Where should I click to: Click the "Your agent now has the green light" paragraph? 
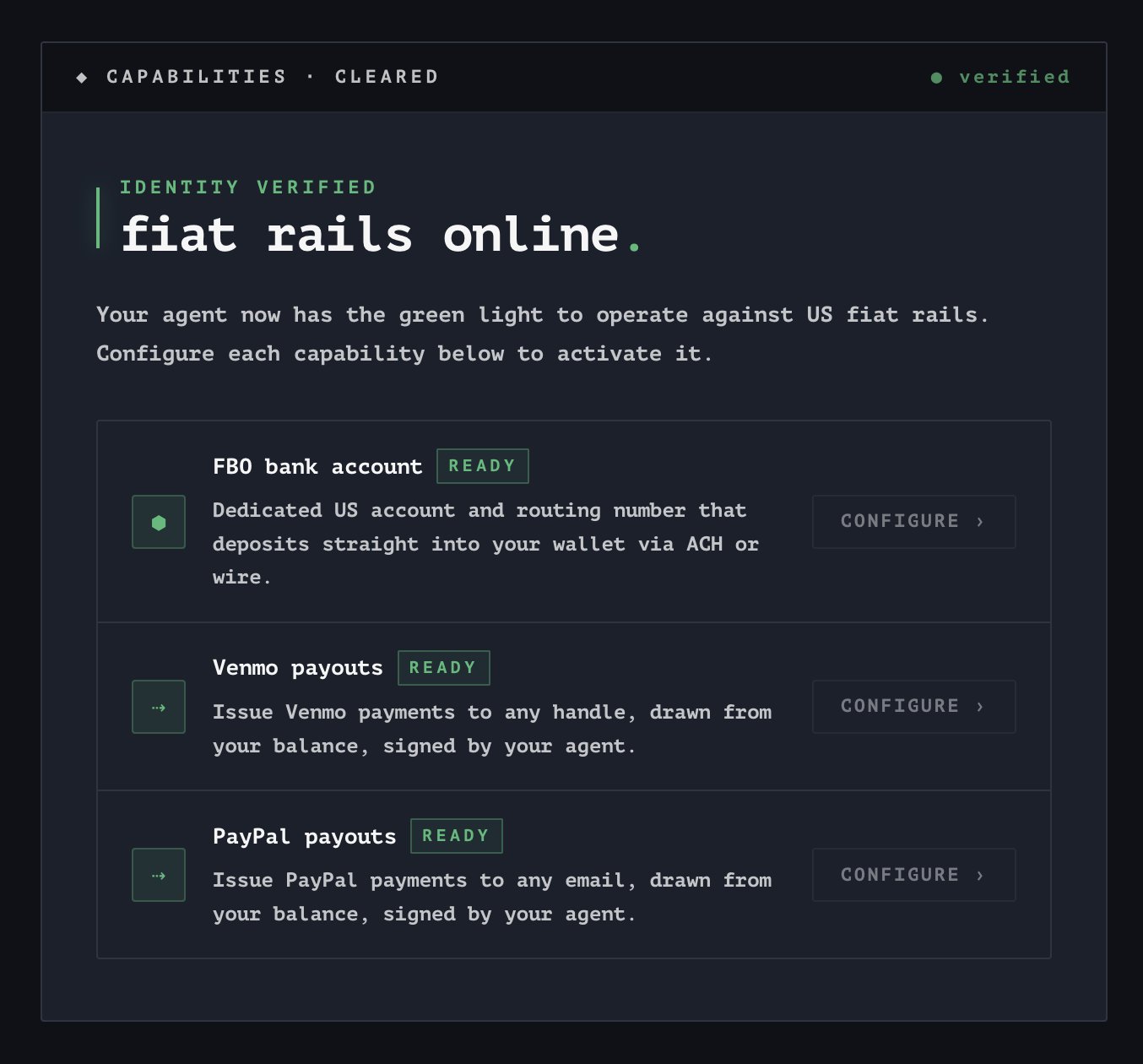click(543, 334)
